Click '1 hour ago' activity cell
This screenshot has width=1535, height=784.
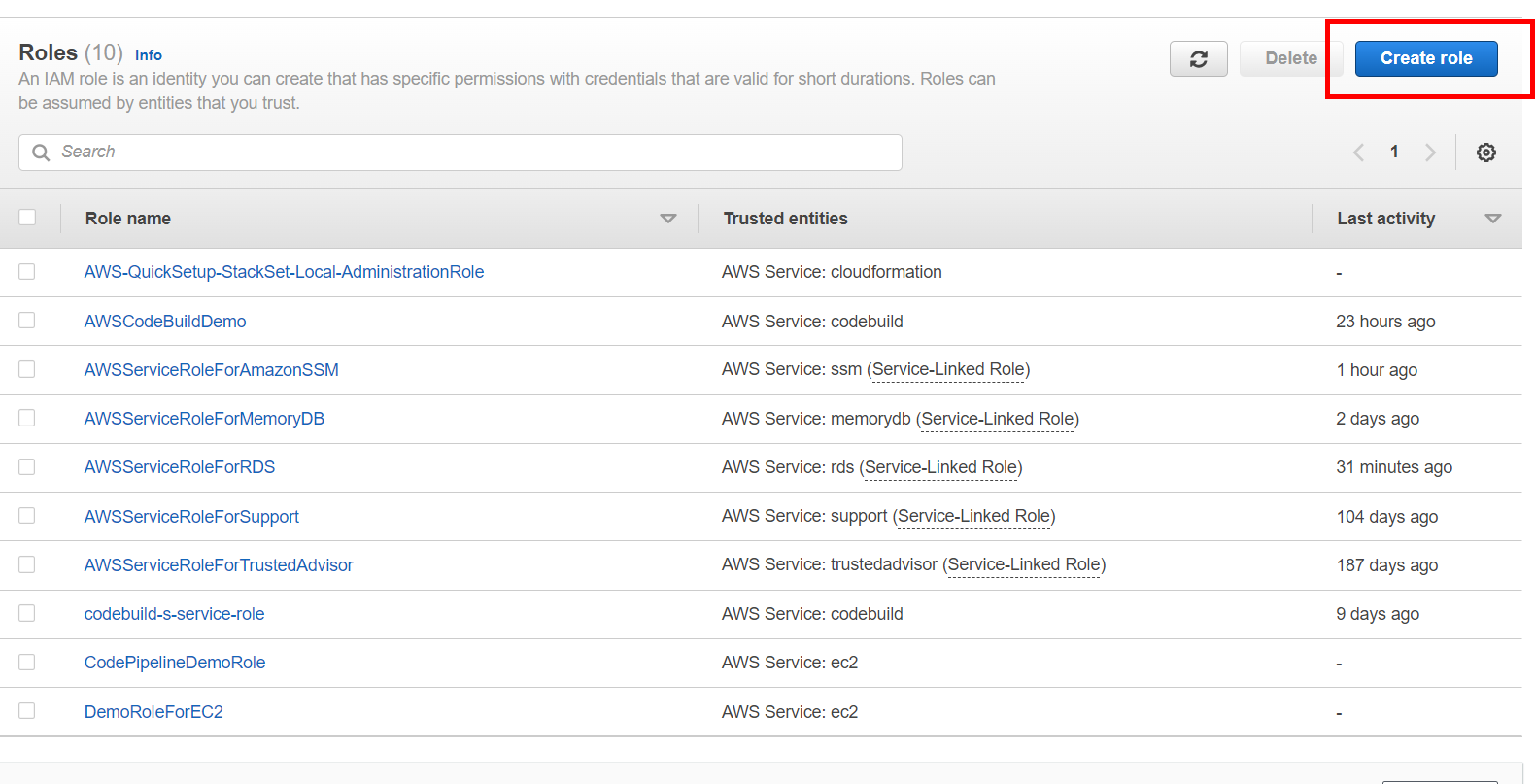(x=1377, y=370)
